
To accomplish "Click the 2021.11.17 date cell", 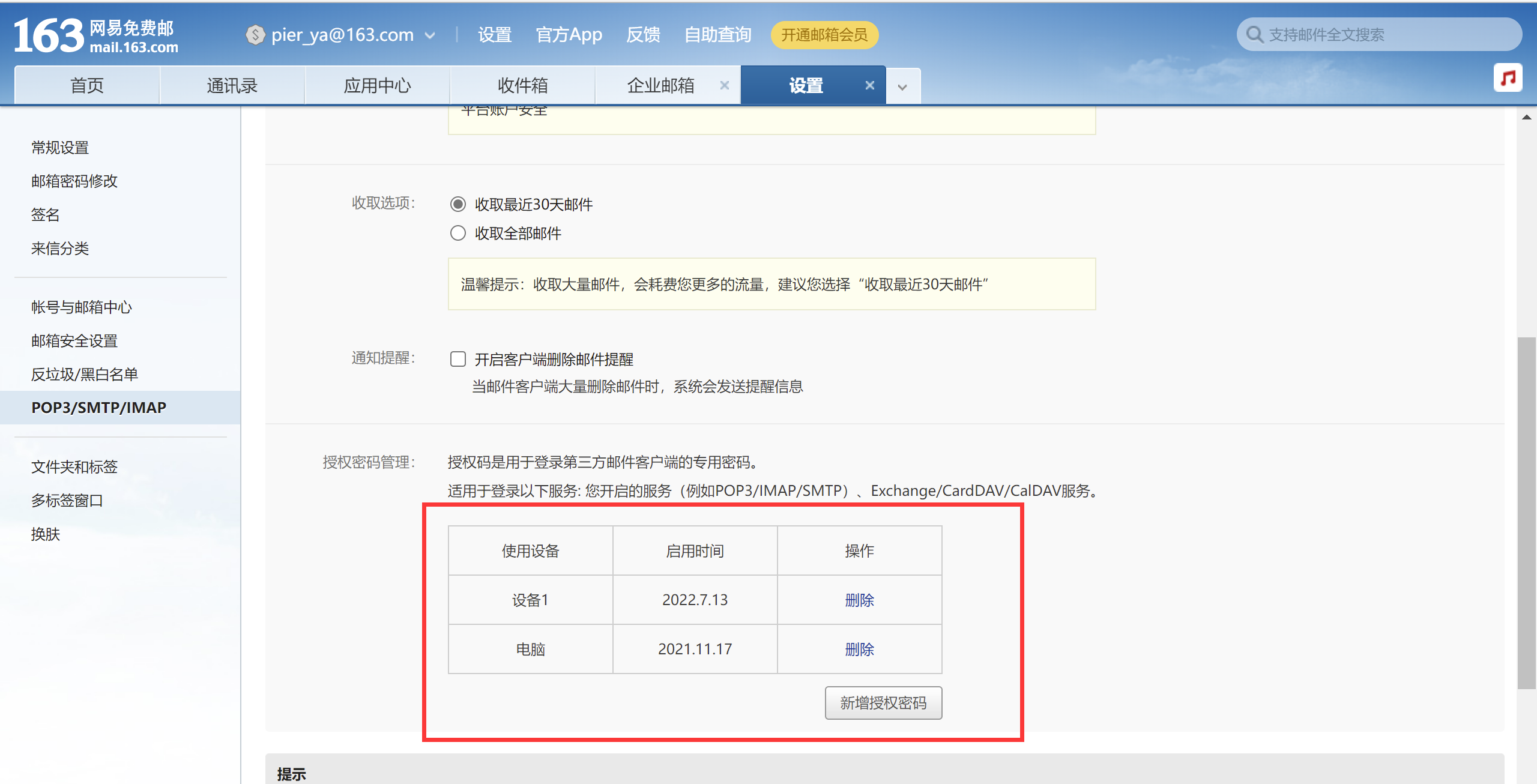I will [695, 649].
